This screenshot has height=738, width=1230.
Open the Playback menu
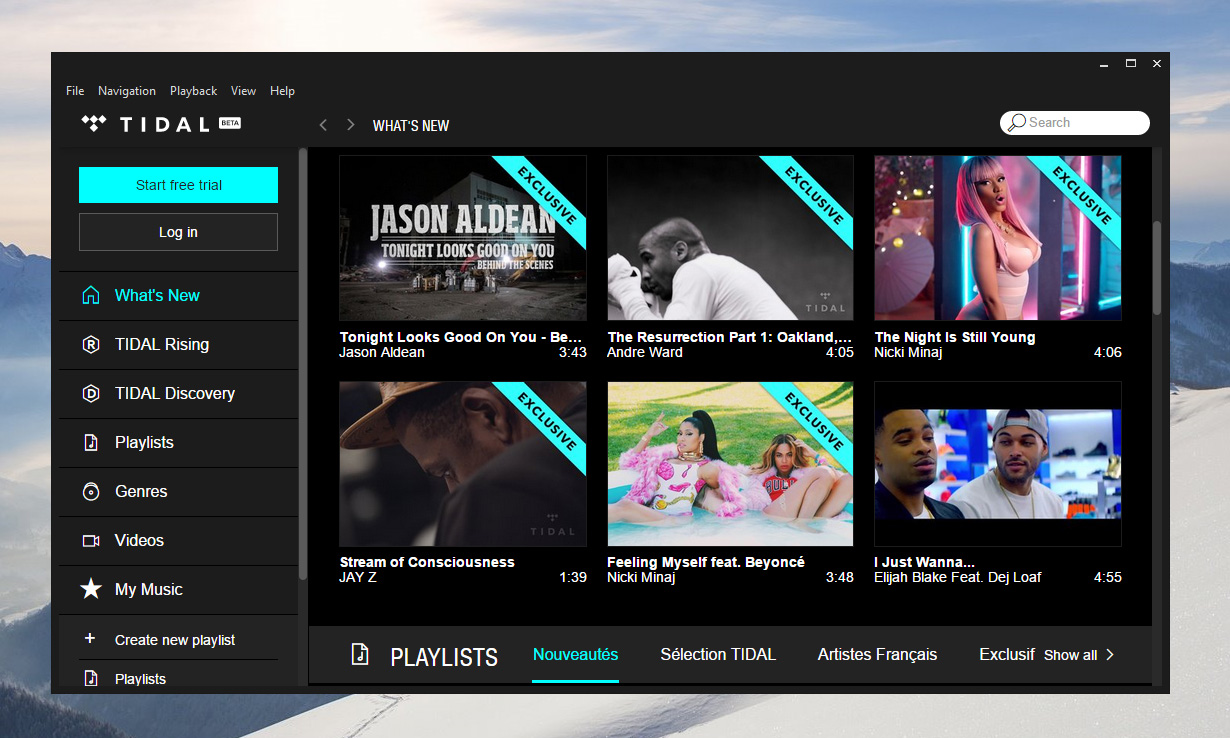click(x=193, y=91)
